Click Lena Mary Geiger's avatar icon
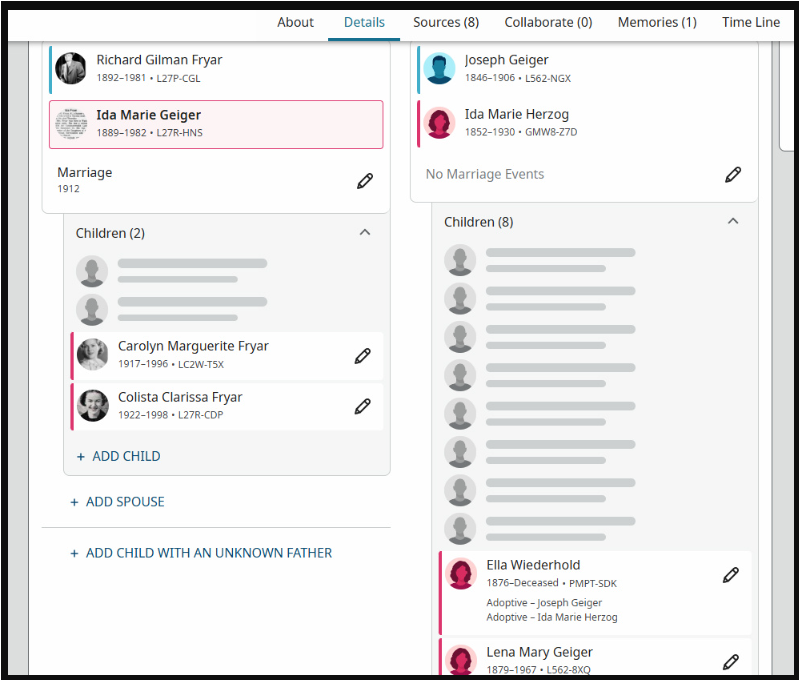This screenshot has width=800, height=681. click(461, 659)
